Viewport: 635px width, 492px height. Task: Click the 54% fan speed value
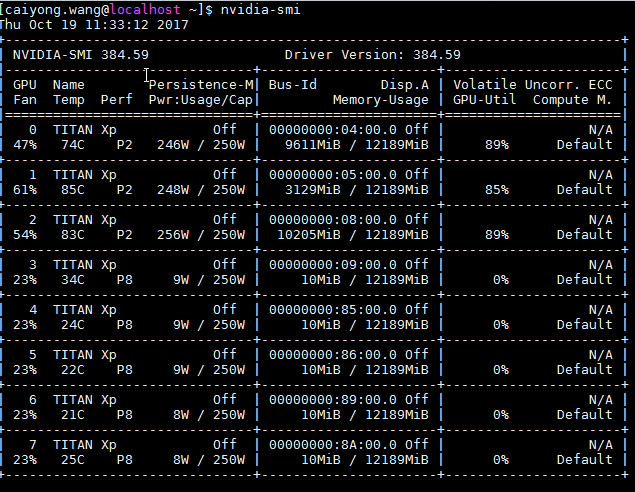coord(25,234)
